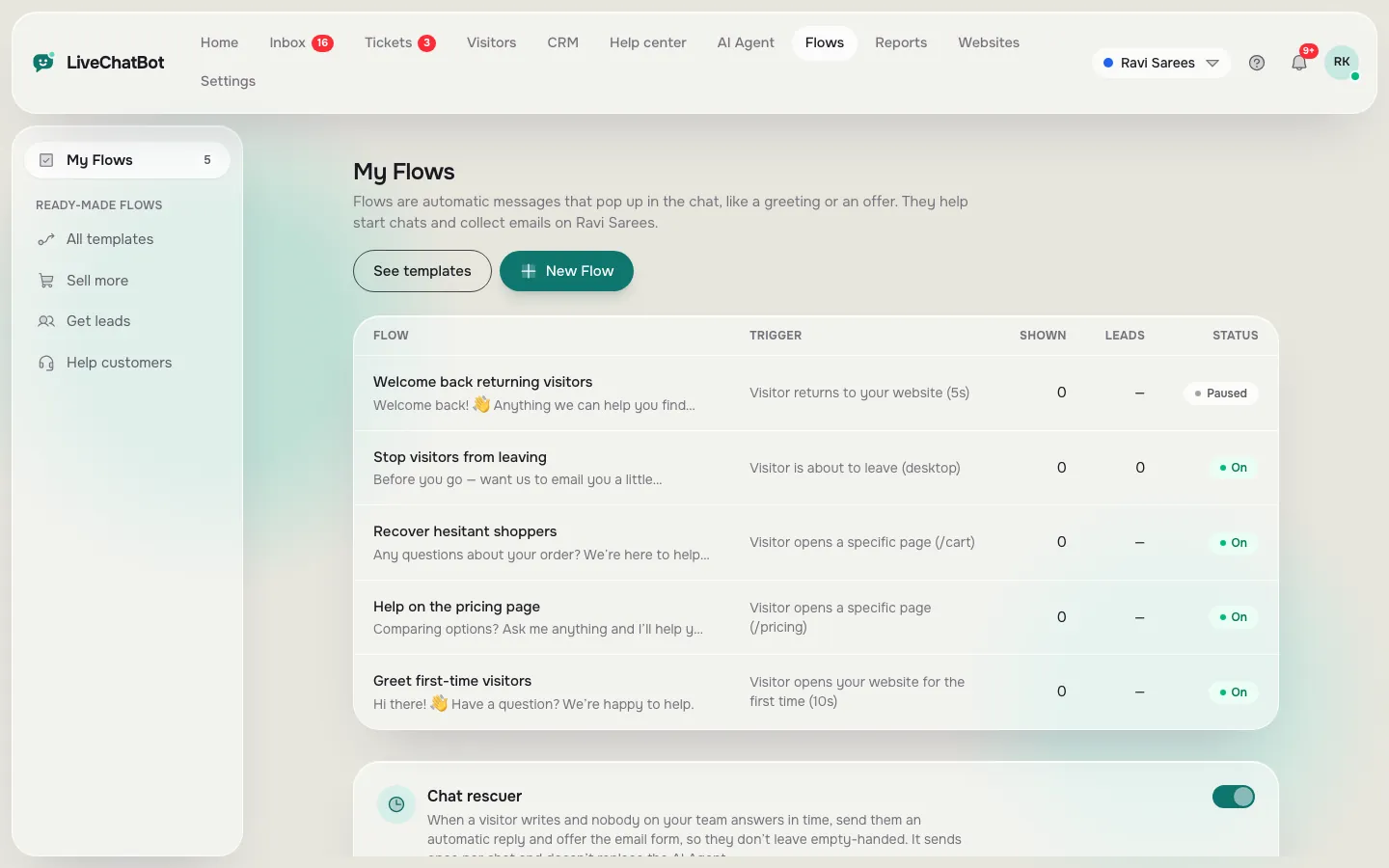Disable the Chat rescuer switch

tap(1234, 797)
